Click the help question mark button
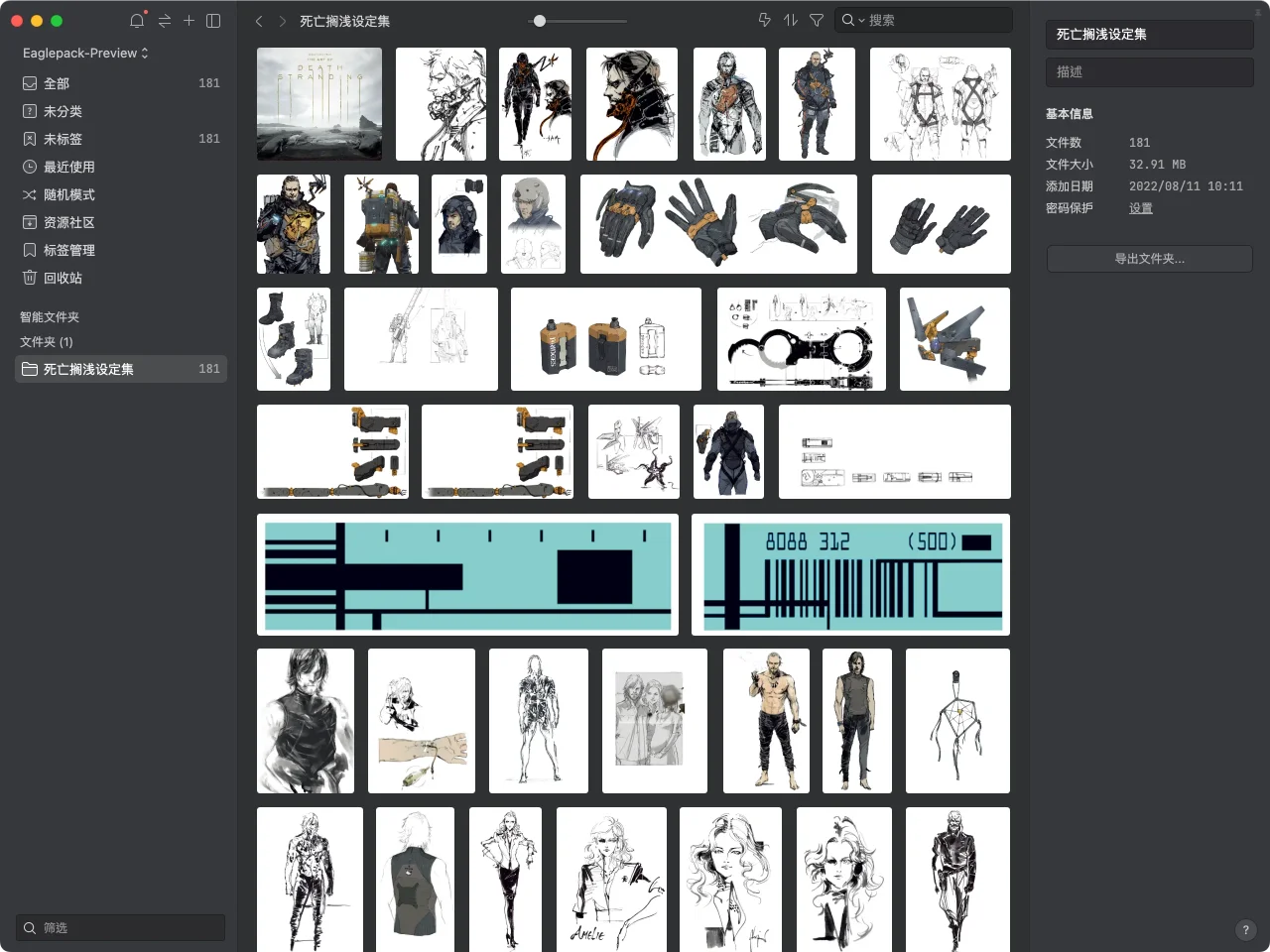The image size is (1270, 952). (1245, 930)
